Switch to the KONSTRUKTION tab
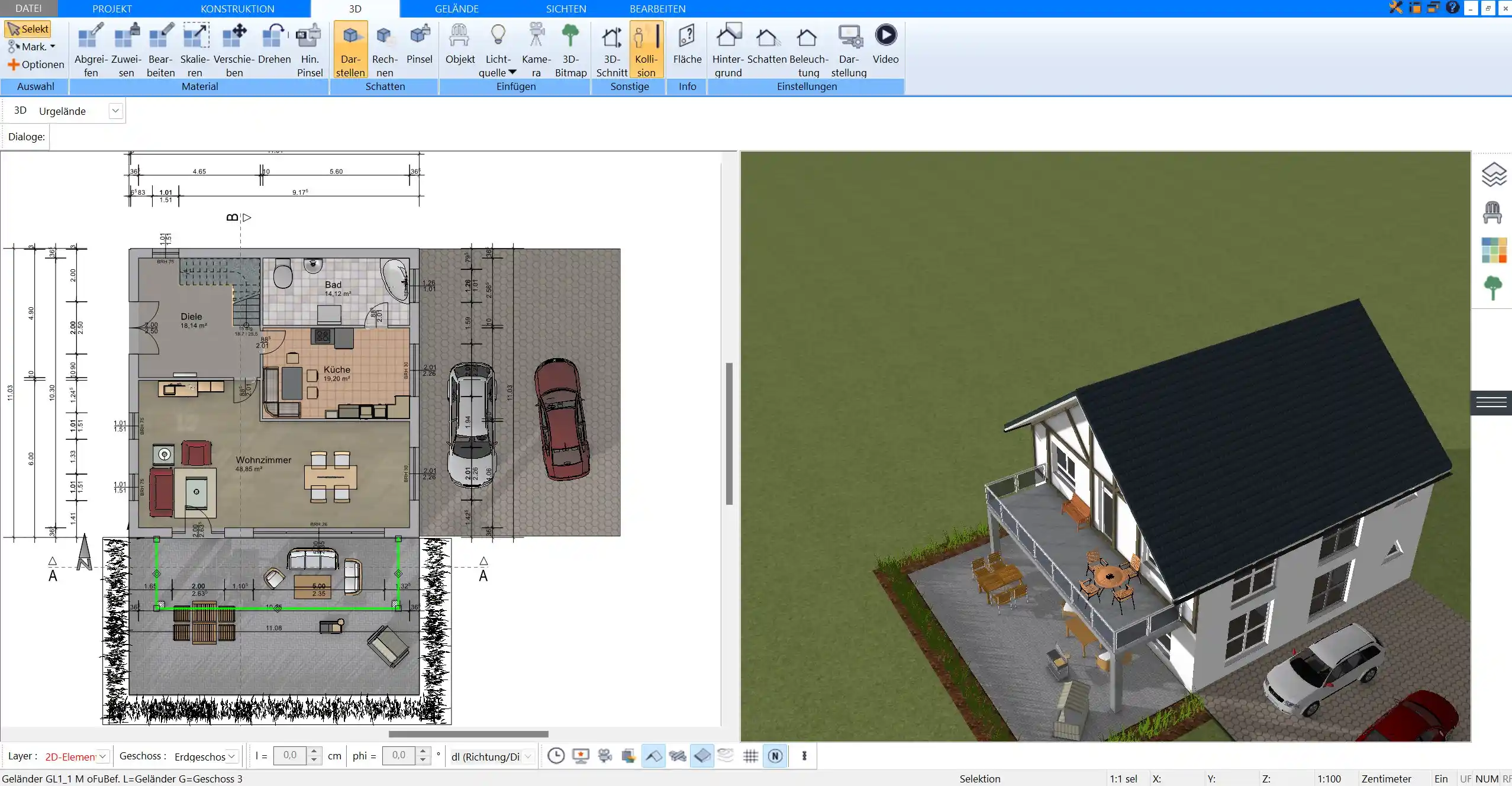 [237, 9]
